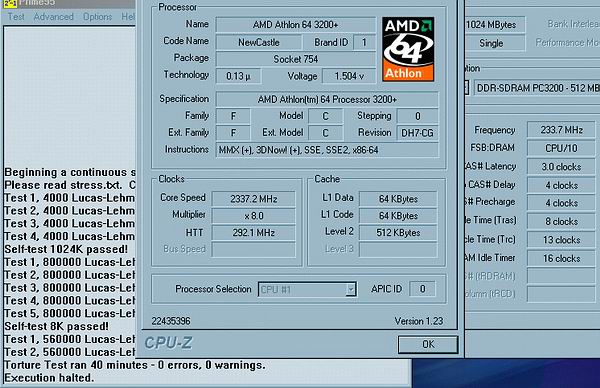Viewport: 600px width, 388px height.
Task: Click the Core Speed value field
Action: (x=253, y=199)
